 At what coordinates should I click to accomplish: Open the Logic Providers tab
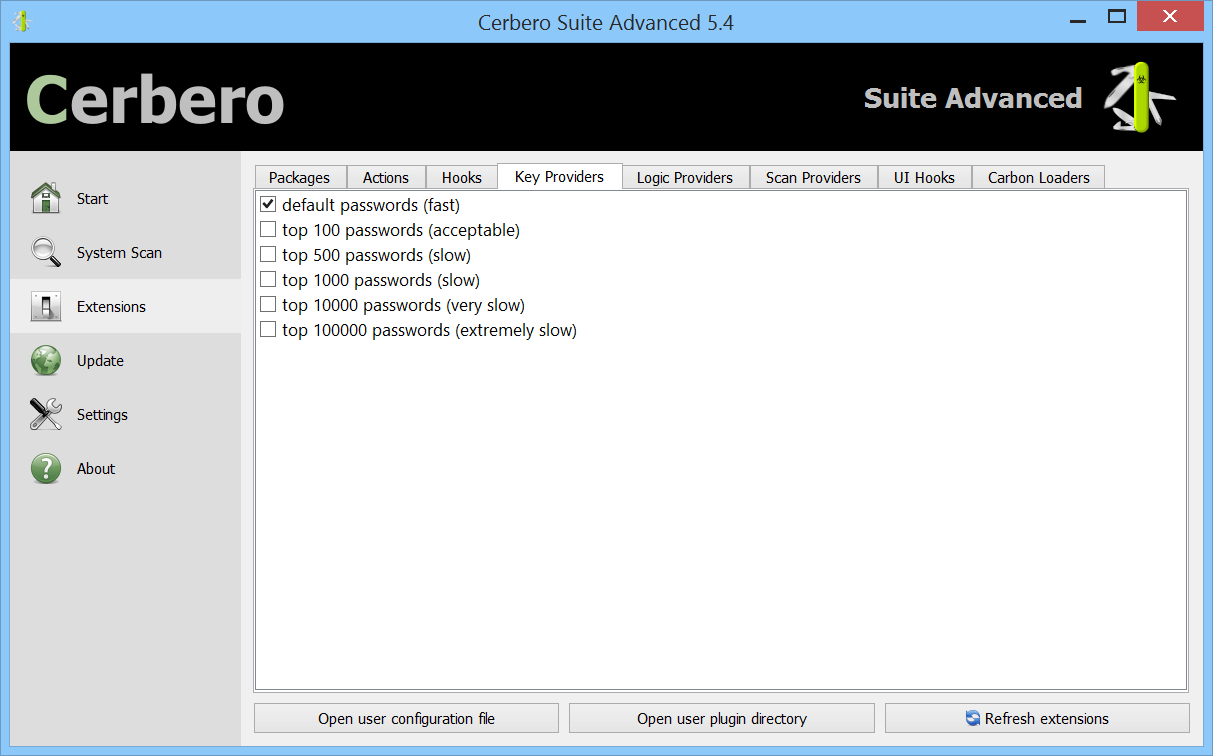[685, 177]
